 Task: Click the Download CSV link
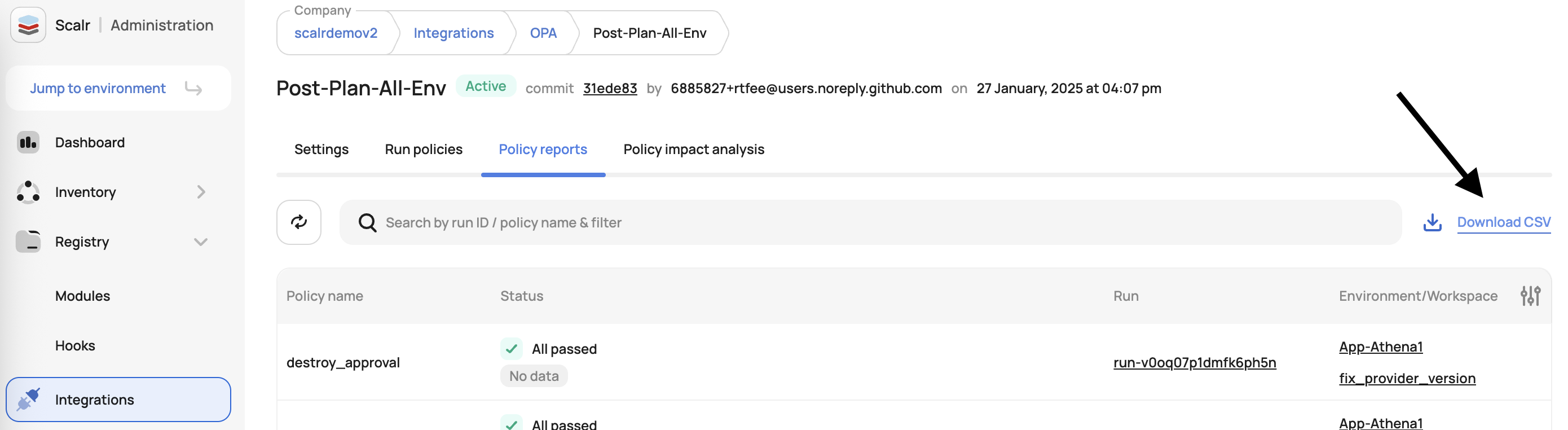pos(1504,222)
